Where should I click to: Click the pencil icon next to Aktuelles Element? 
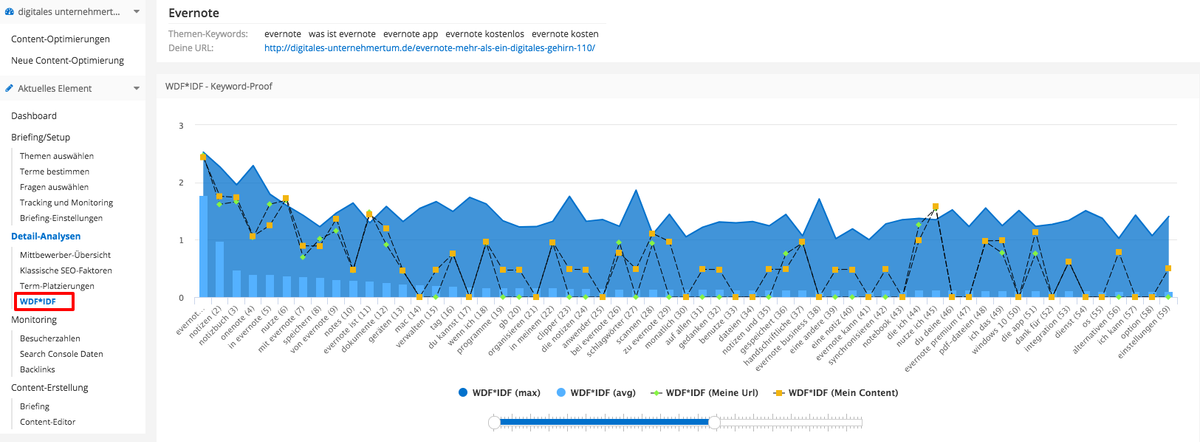click(10, 88)
